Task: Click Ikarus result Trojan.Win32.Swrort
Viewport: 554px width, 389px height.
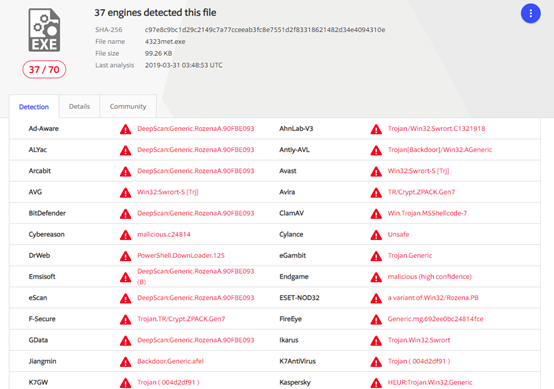Action: pyautogui.click(x=419, y=340)
